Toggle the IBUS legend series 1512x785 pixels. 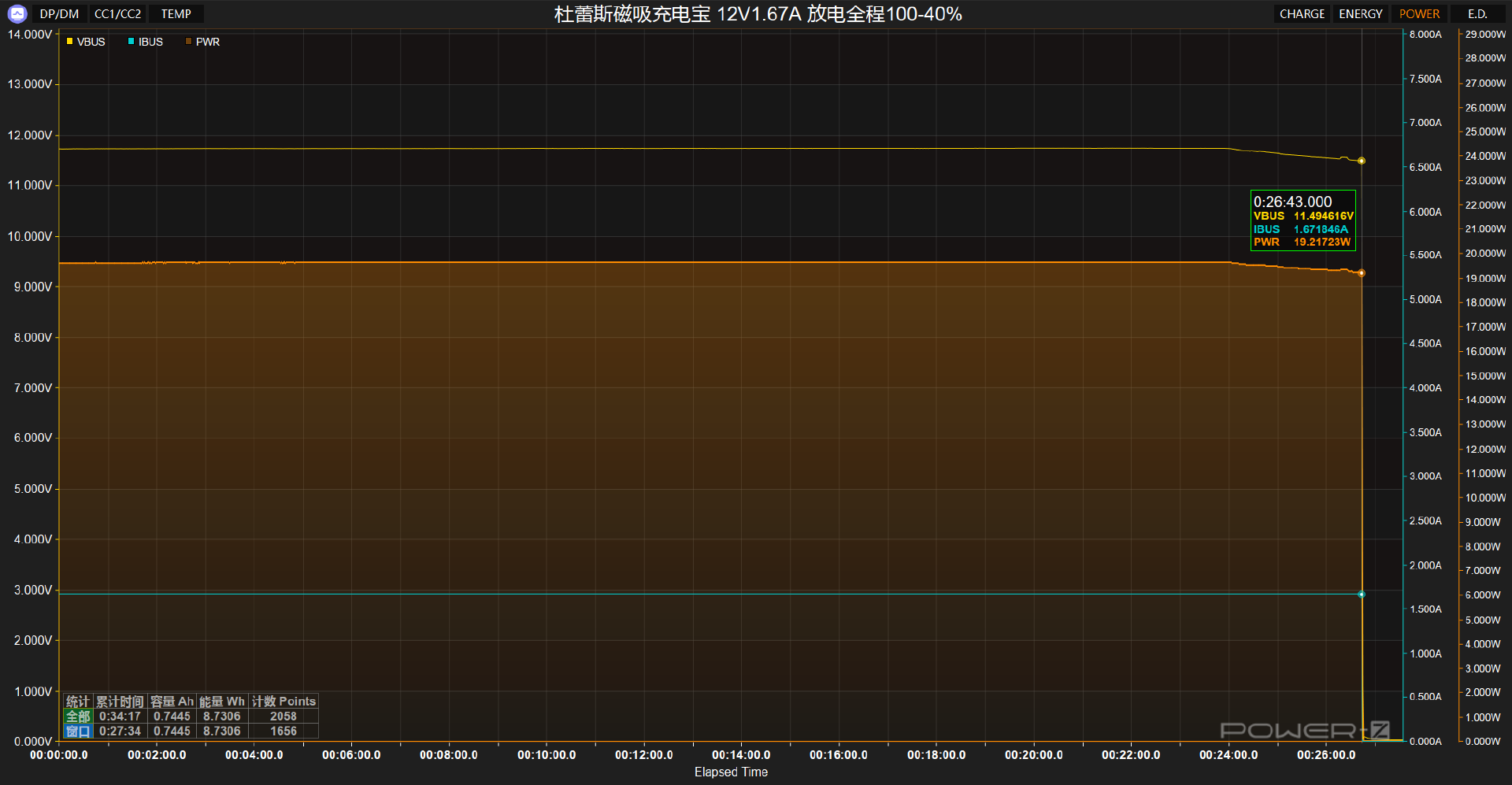click(146, 42)
